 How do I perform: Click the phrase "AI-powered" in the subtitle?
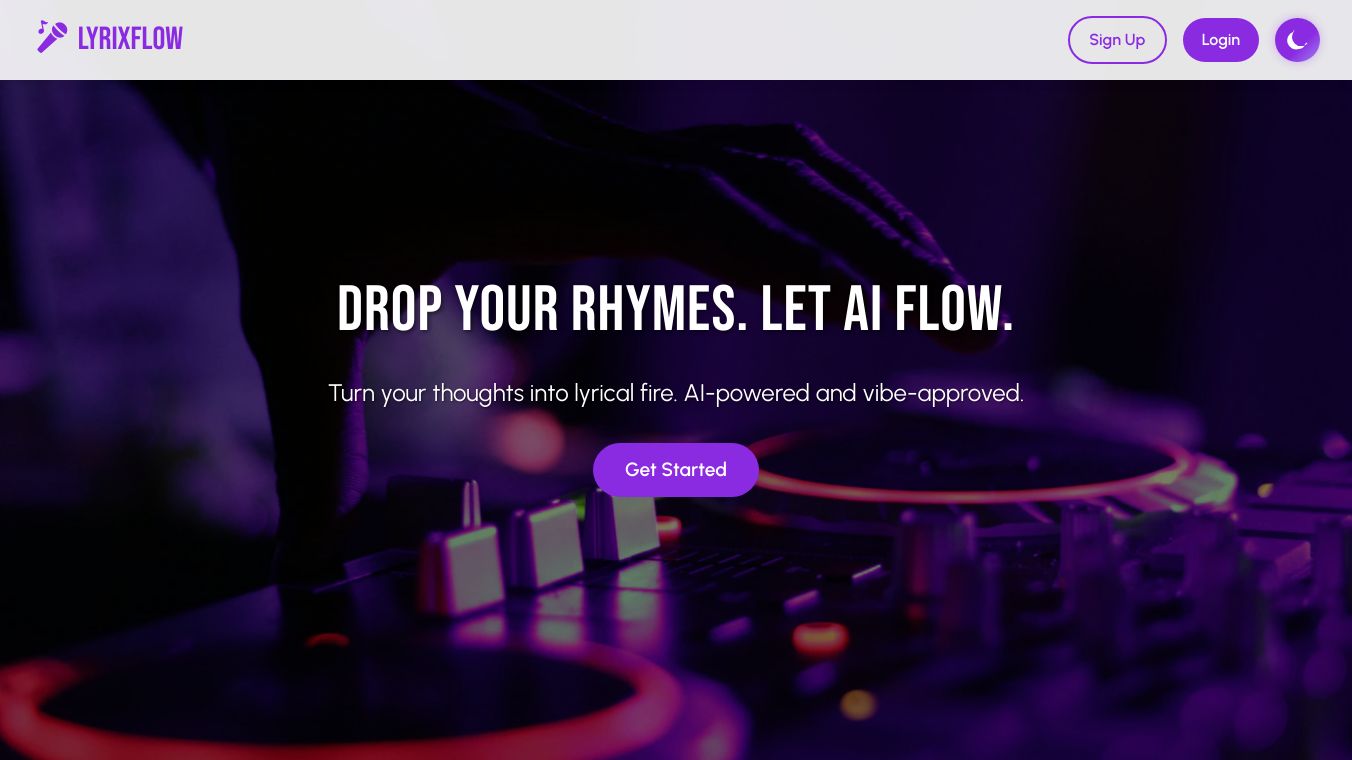pos(746,393)
